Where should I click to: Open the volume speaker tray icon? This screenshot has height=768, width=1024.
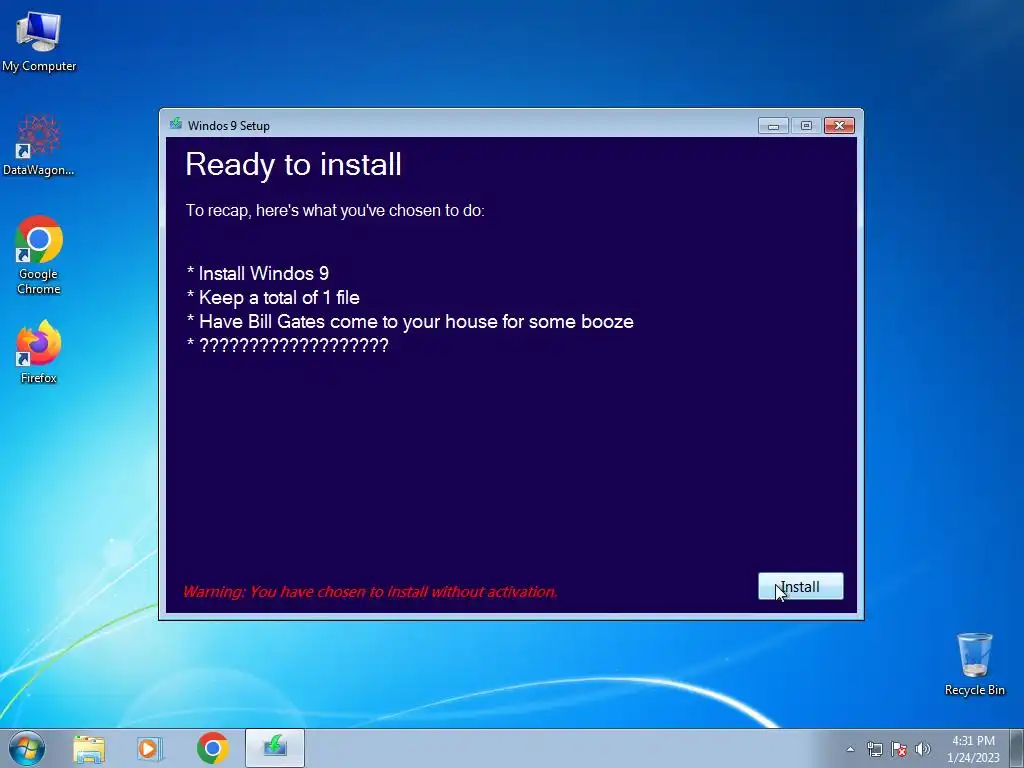tap(923, 749)
